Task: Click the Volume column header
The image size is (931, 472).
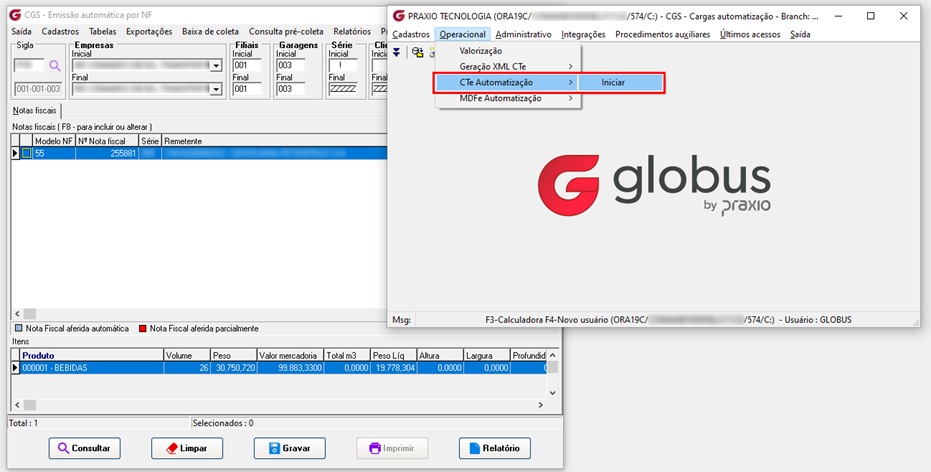Action: pyautogui.click(x=187, y=356)
